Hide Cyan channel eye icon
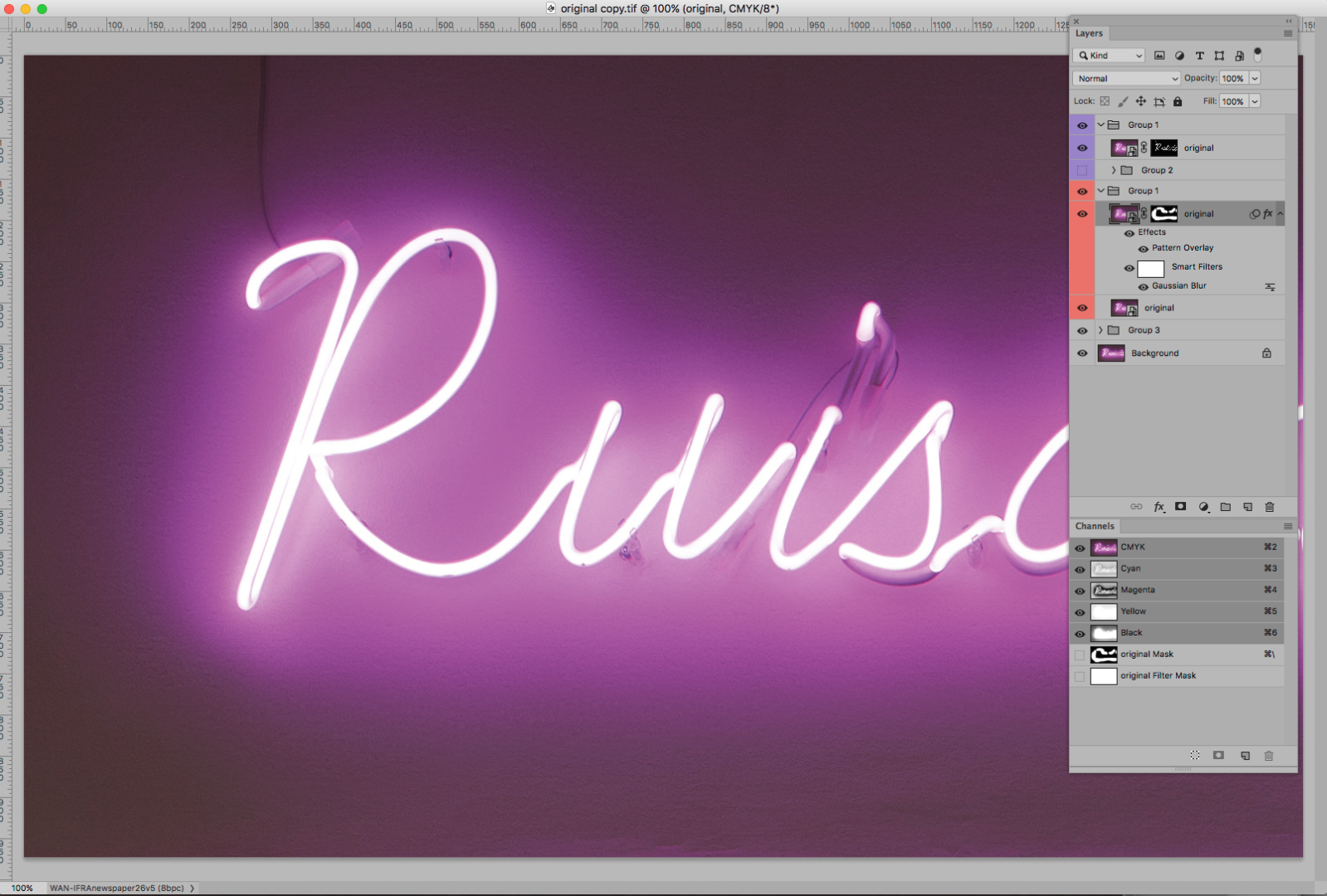 (x=1080, y=570)
